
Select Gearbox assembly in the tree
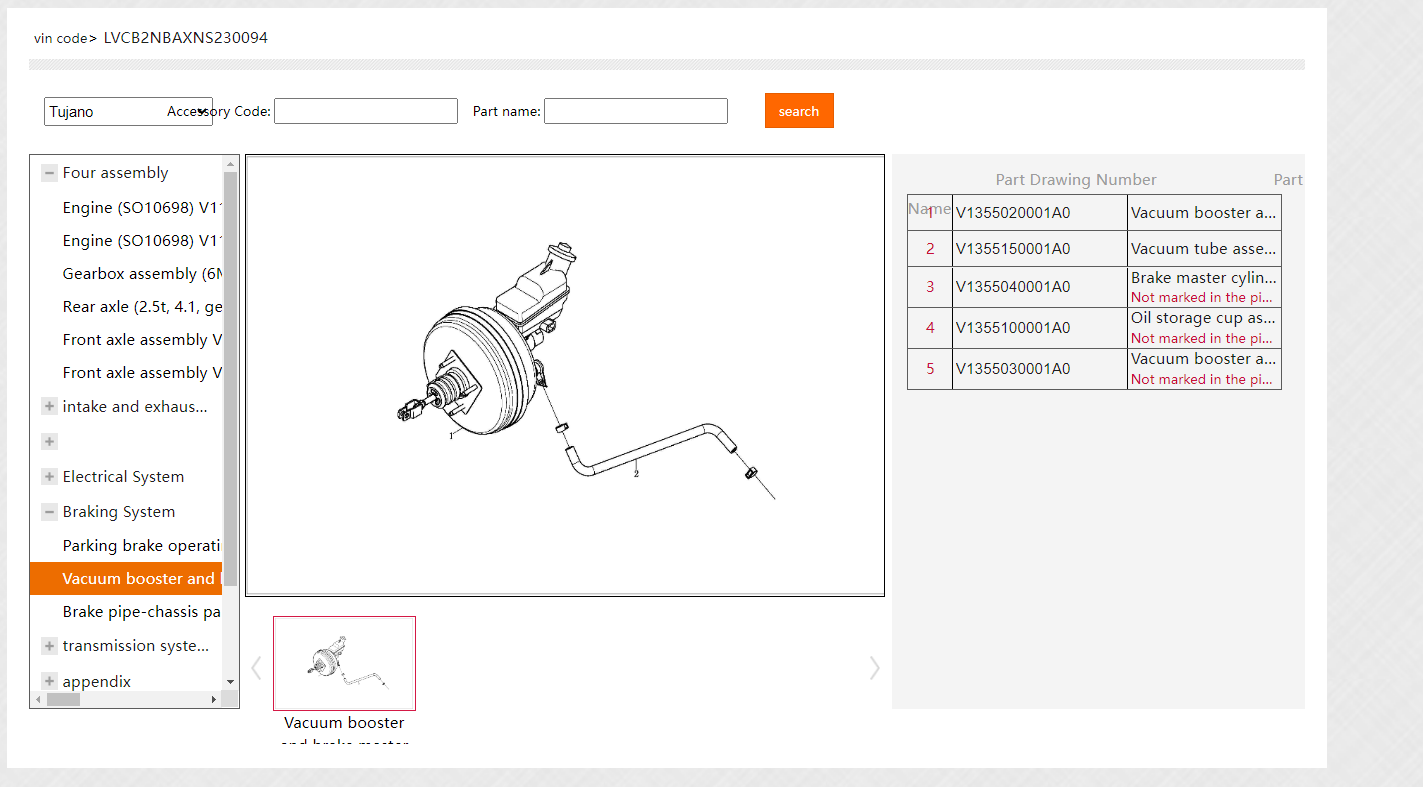pos(142,273)
